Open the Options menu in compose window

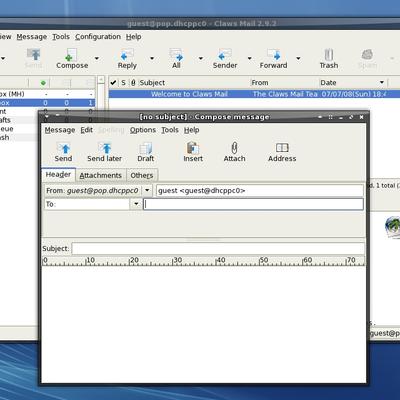[143, 130]
